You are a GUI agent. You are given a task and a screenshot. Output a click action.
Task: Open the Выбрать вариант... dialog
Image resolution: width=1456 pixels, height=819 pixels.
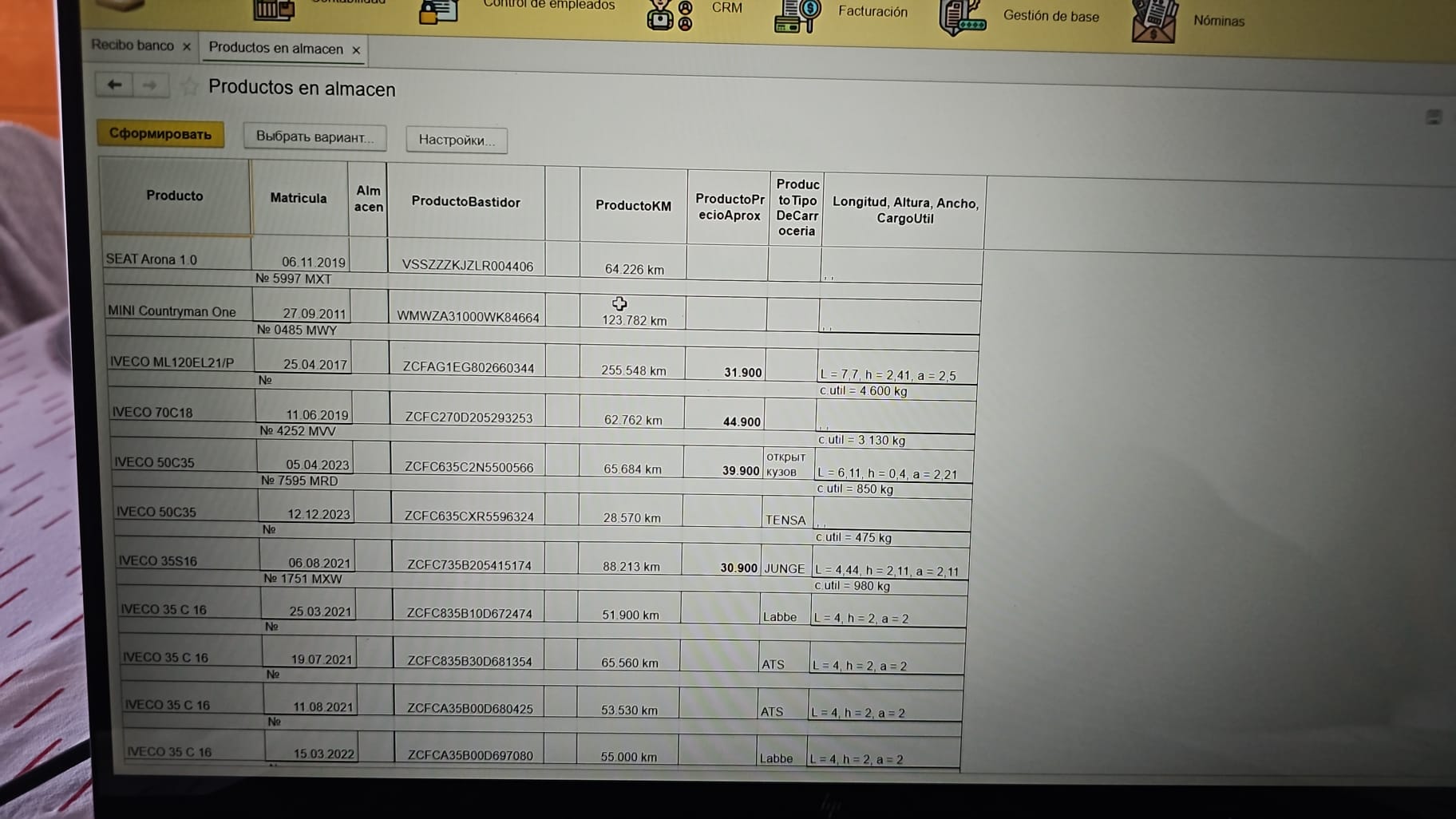click(x=315, y=137)
